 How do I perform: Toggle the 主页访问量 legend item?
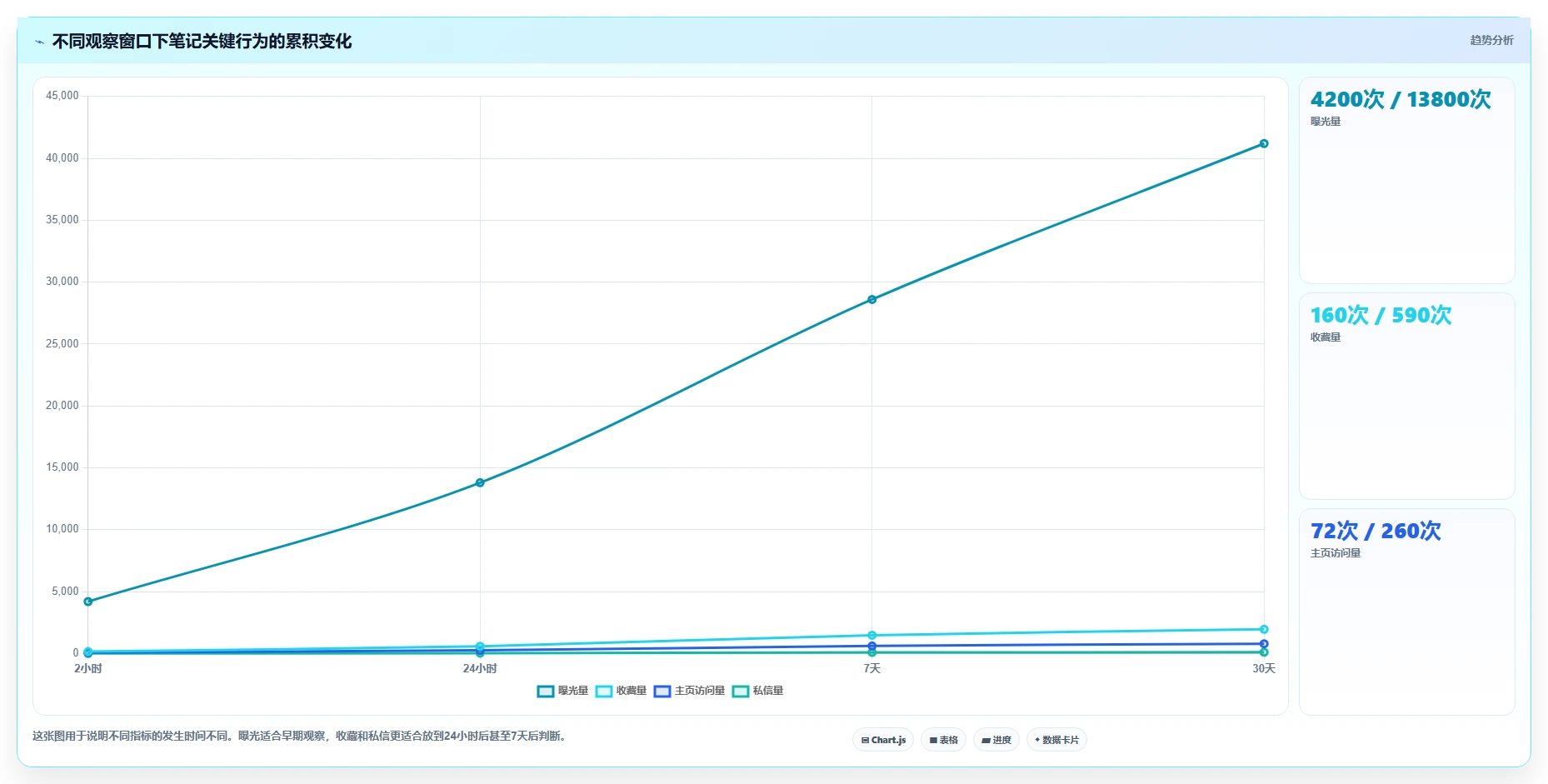(x=690, y=691)
